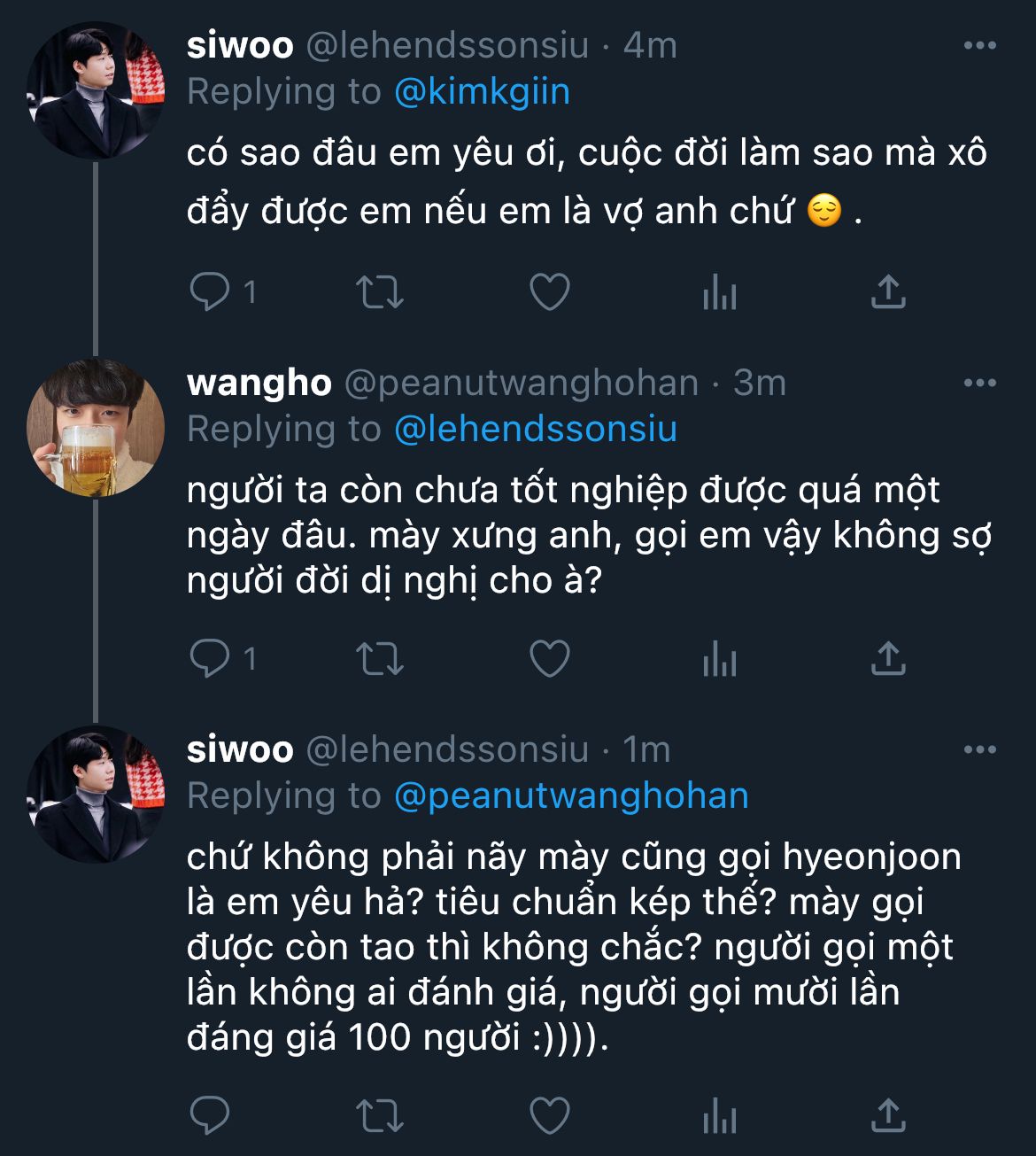Share wangho's tweet
The width and height of the screenshot is (1036, 1156).
click(x=888, y=658)
